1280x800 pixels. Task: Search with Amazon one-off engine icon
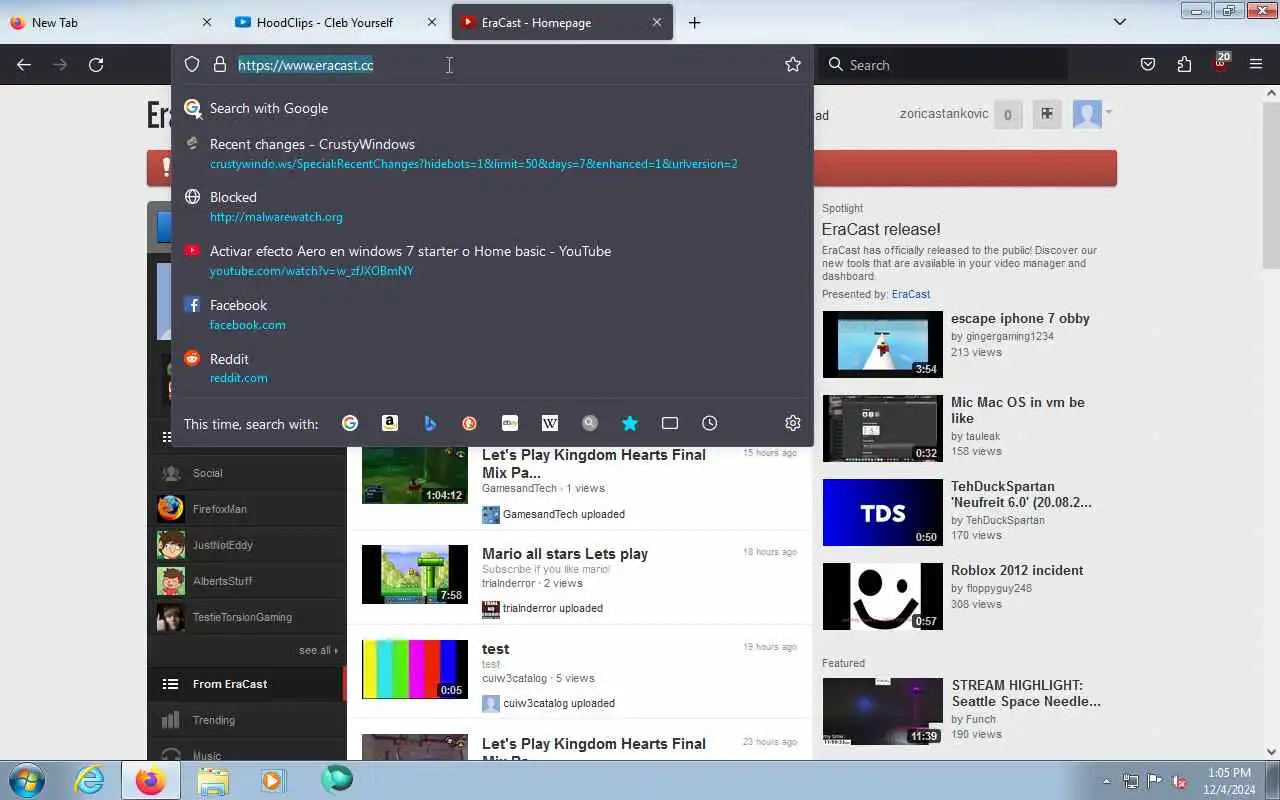(x=390, y=423)
